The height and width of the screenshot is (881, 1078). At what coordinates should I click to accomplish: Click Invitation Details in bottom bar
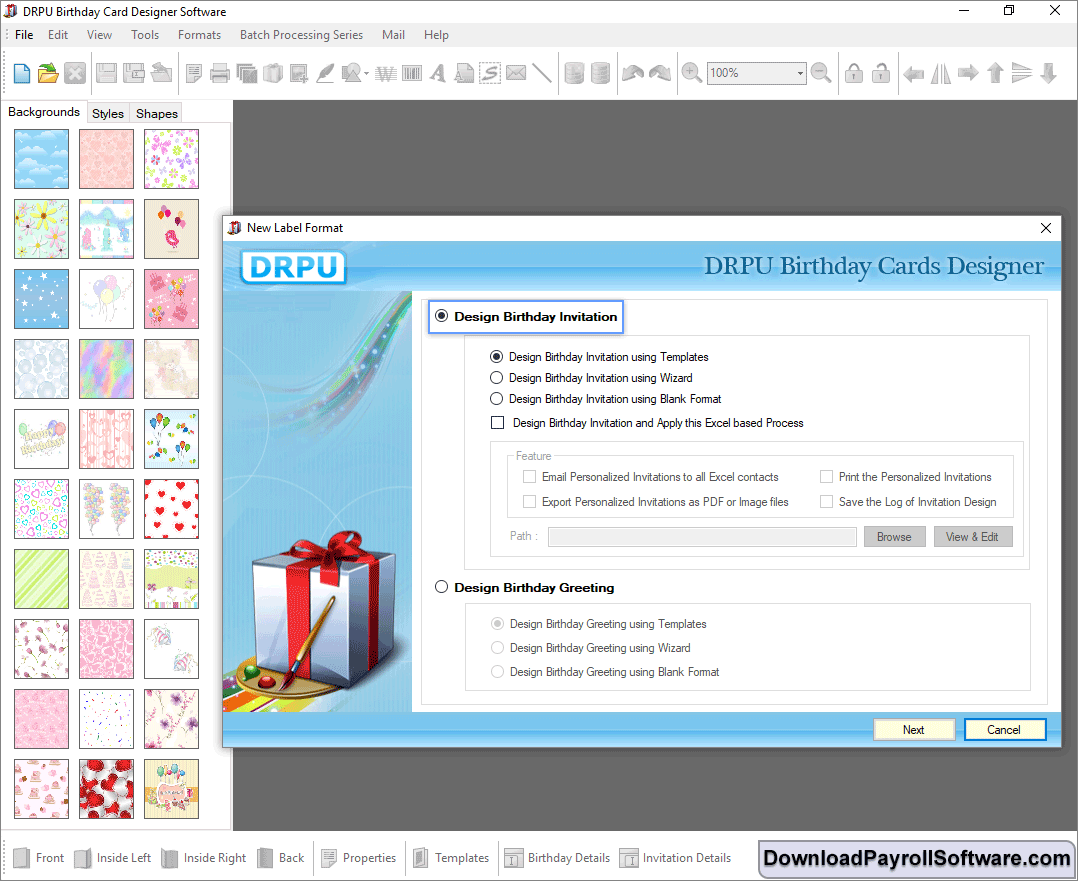676,858
